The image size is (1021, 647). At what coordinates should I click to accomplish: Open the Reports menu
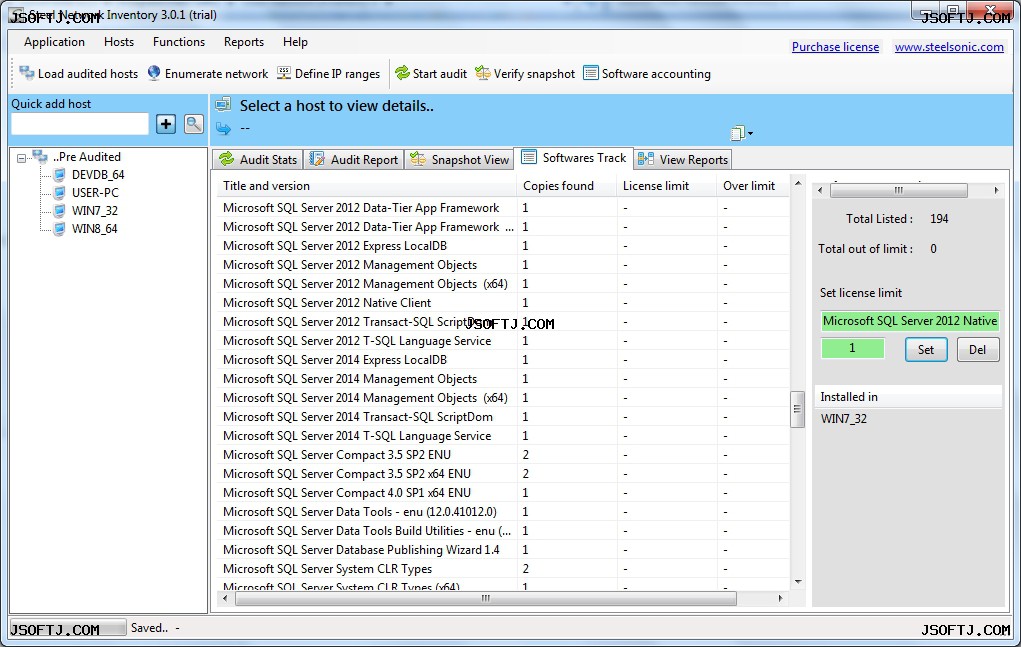click(x=244, y=42)
